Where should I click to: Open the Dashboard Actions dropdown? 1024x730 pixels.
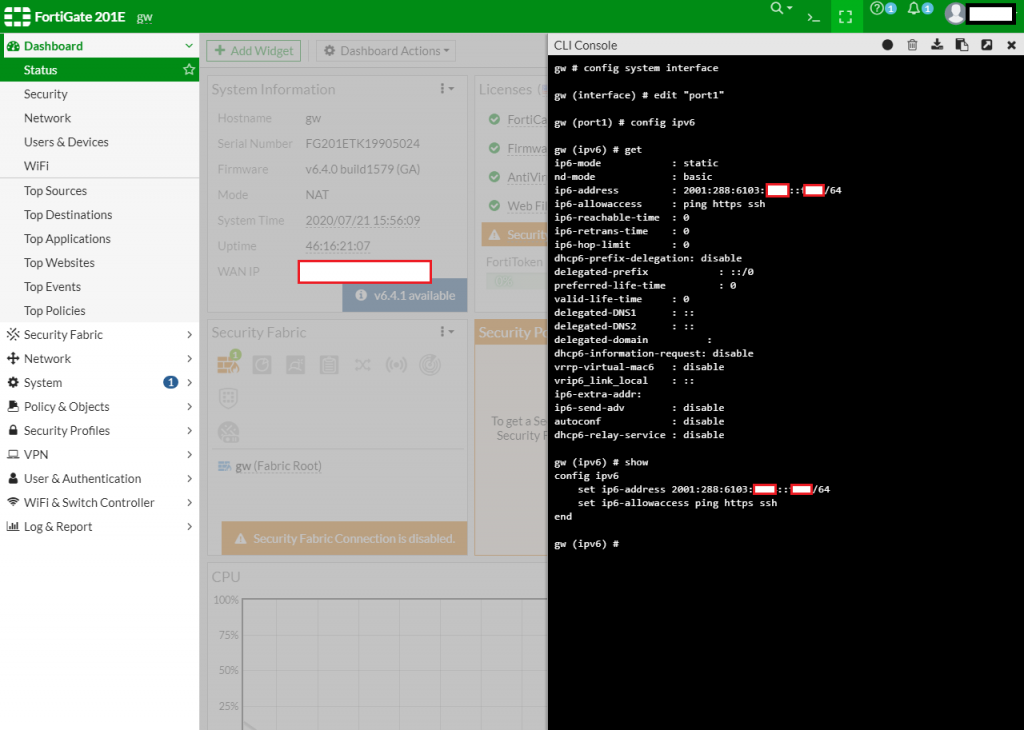pyautogui.click(x=386, y=51)
